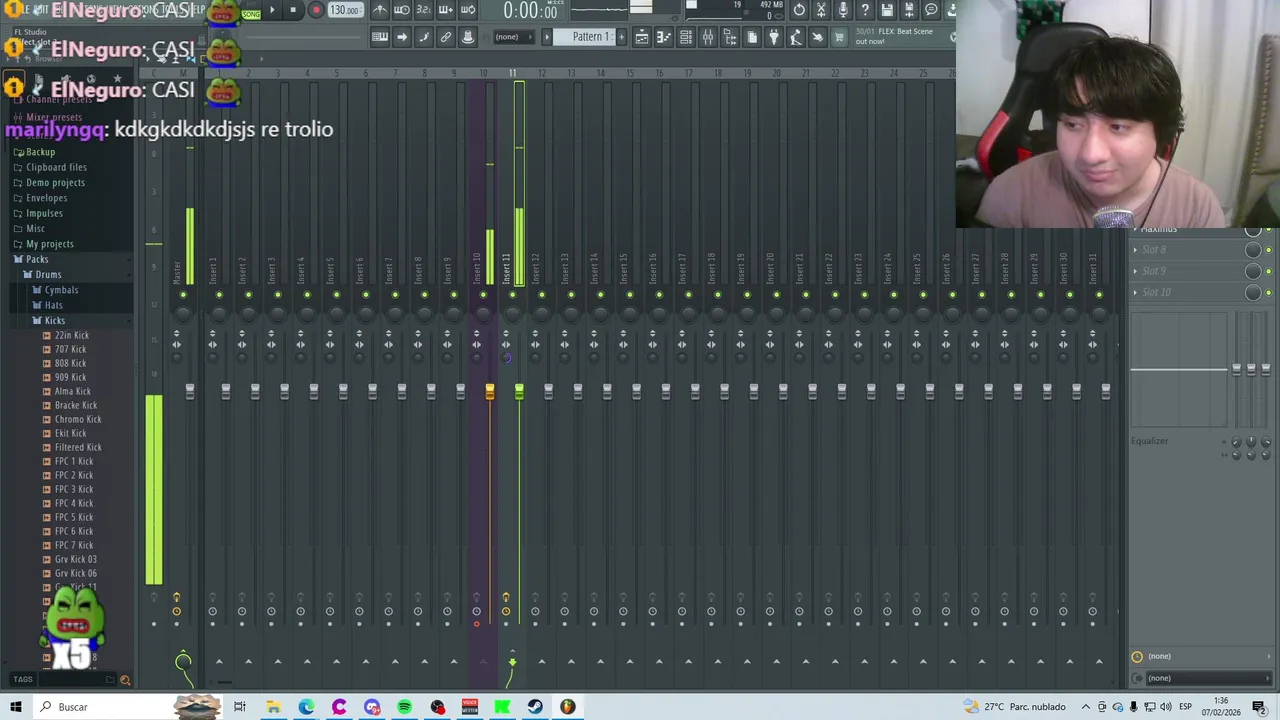Add a new pattern with plus button
The height and width of the screenshot is (720, 1280).
pos(621,37)
